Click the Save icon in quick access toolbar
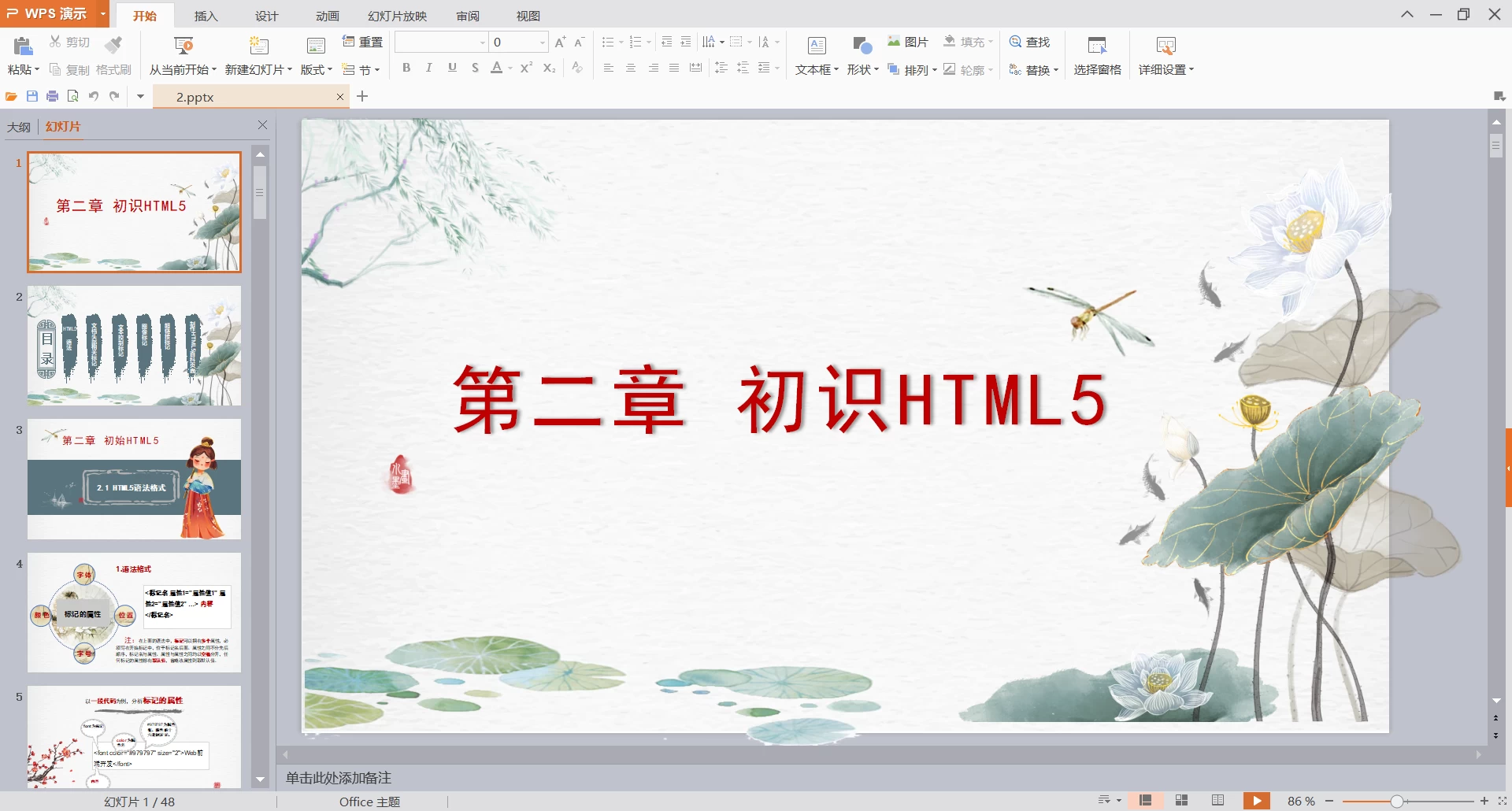1512x811 pixels. [32, 96]
